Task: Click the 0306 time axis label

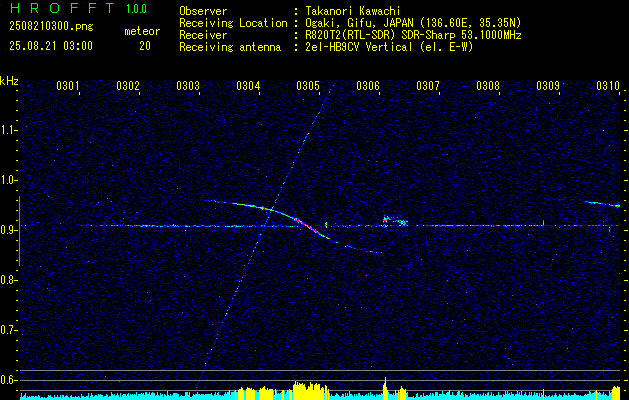Action: 368,85
